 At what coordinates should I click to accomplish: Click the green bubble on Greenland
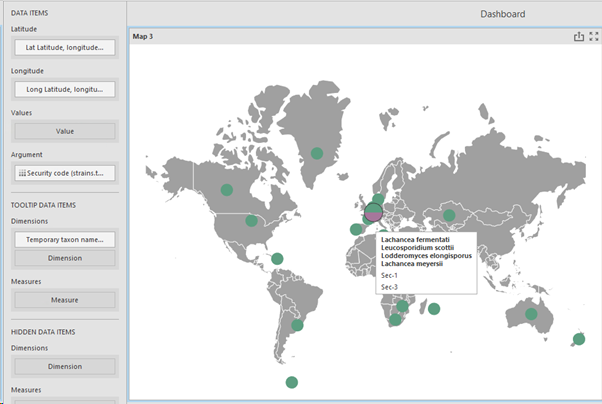tap(317, 153)
